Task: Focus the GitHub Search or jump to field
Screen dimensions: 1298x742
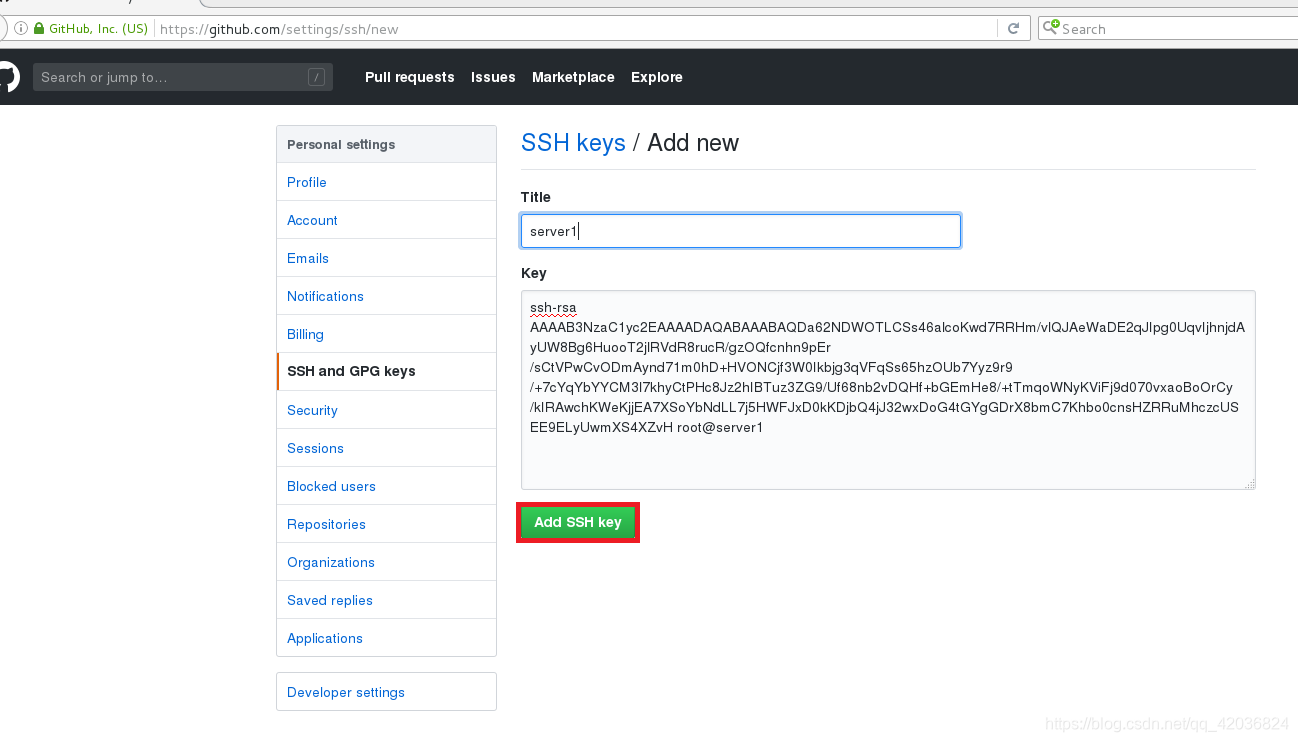Action: (x=183, y=77)
